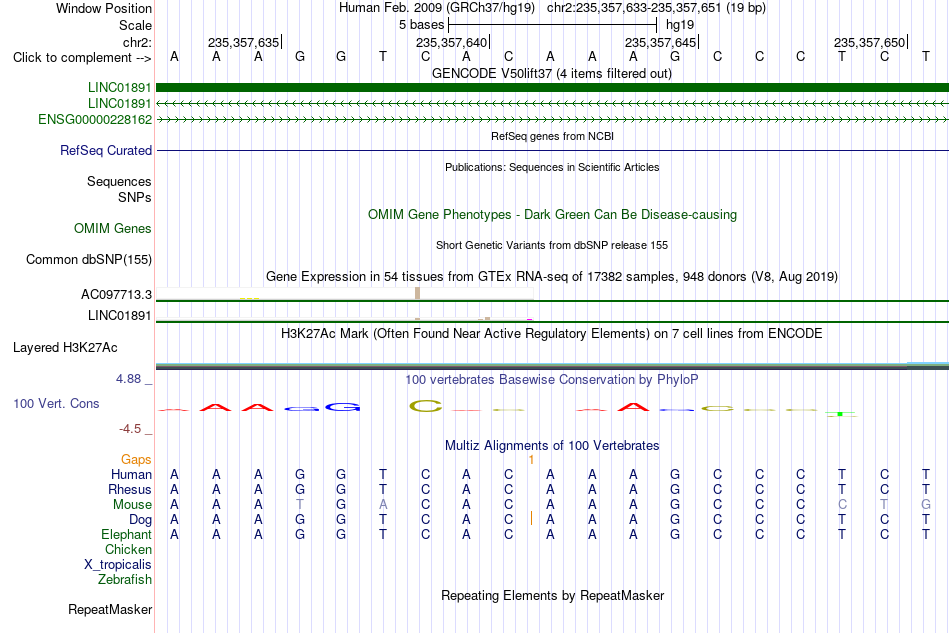
Task: Click the Dog alignment row label
Action: pos(140,520)
